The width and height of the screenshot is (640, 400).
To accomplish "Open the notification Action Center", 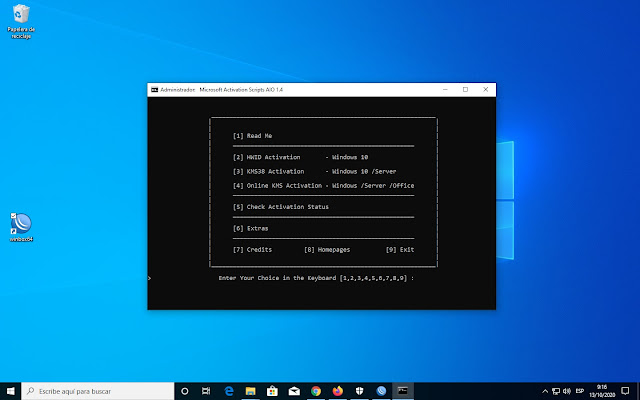I will (625, 391).
